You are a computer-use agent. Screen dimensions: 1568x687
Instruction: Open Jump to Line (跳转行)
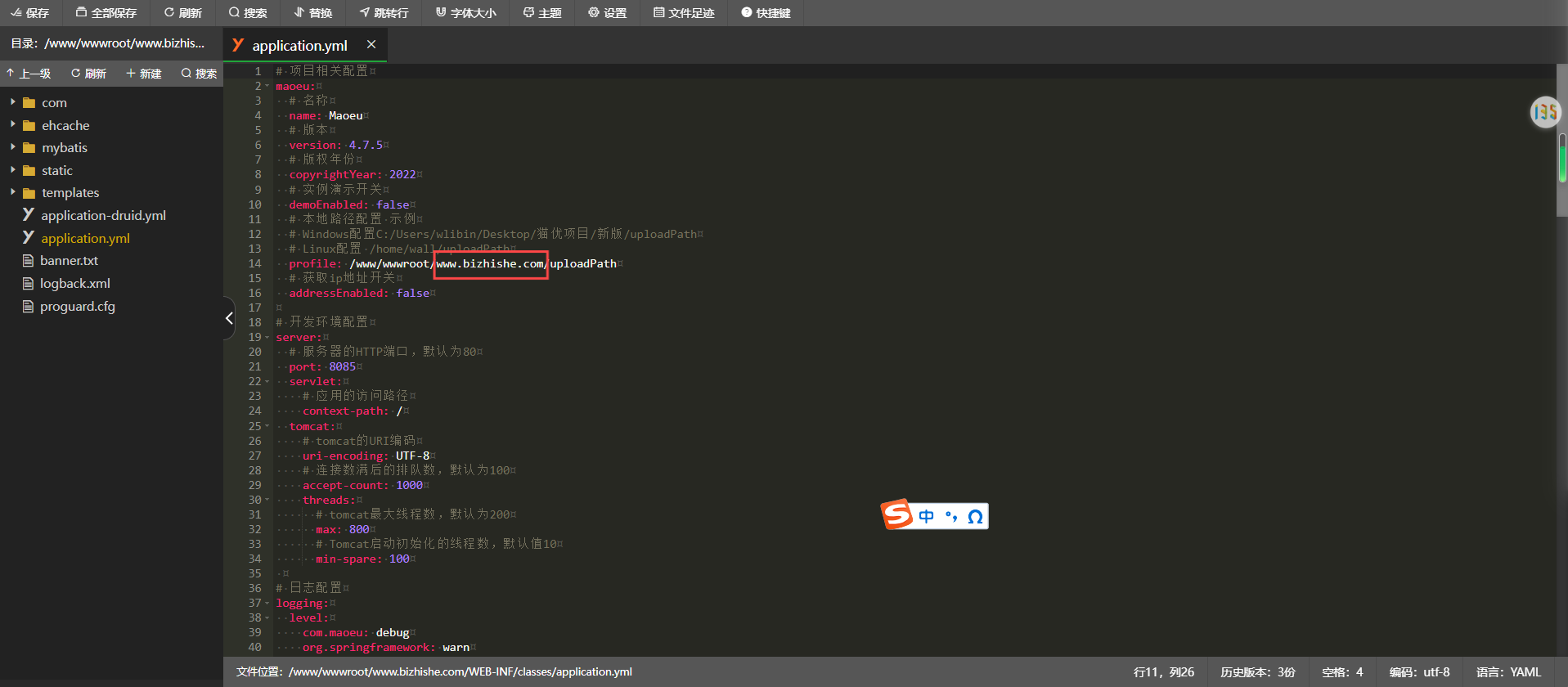tap(365, 13)
